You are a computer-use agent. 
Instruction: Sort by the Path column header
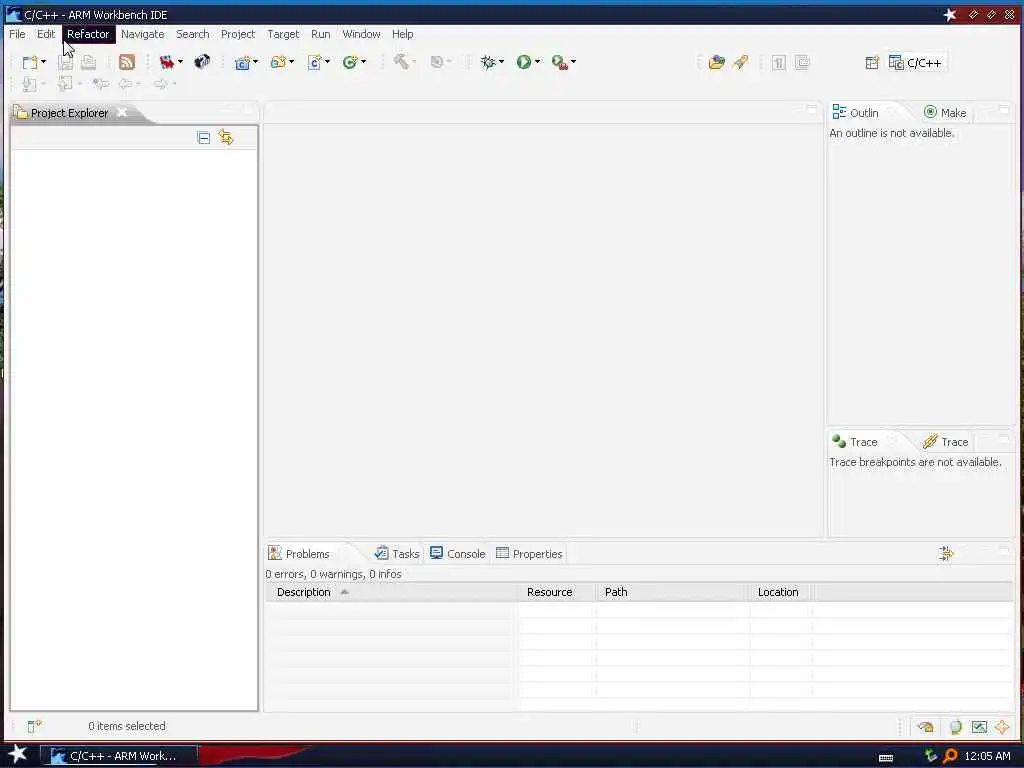coord(673,592)
